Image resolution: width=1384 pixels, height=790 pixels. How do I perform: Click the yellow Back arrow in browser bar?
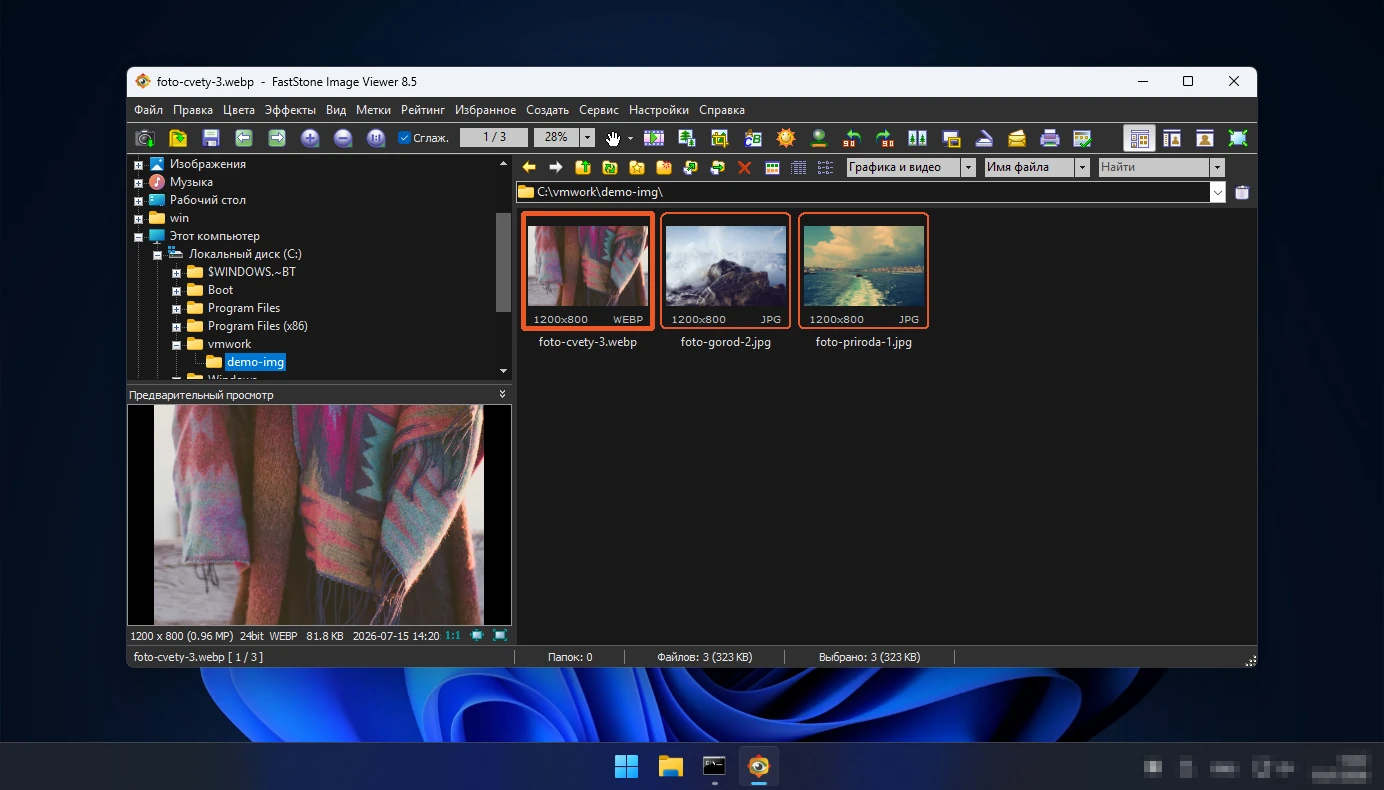coord(529,167)
